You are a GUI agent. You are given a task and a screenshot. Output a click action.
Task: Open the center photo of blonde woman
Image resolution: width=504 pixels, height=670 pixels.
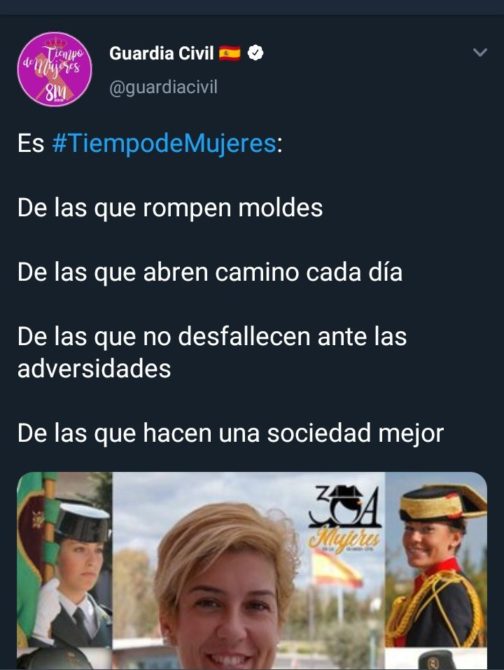coord(249,571)
